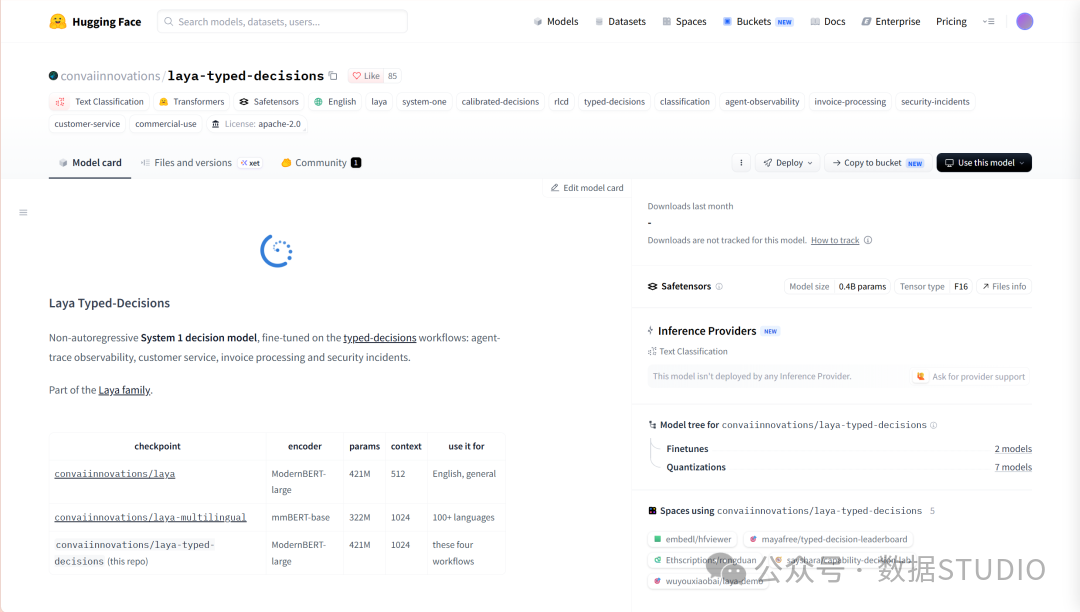Open convaiinnovations/laya checkpoint link
This screenshot has width=1080, height=612.
pos(114,474)
